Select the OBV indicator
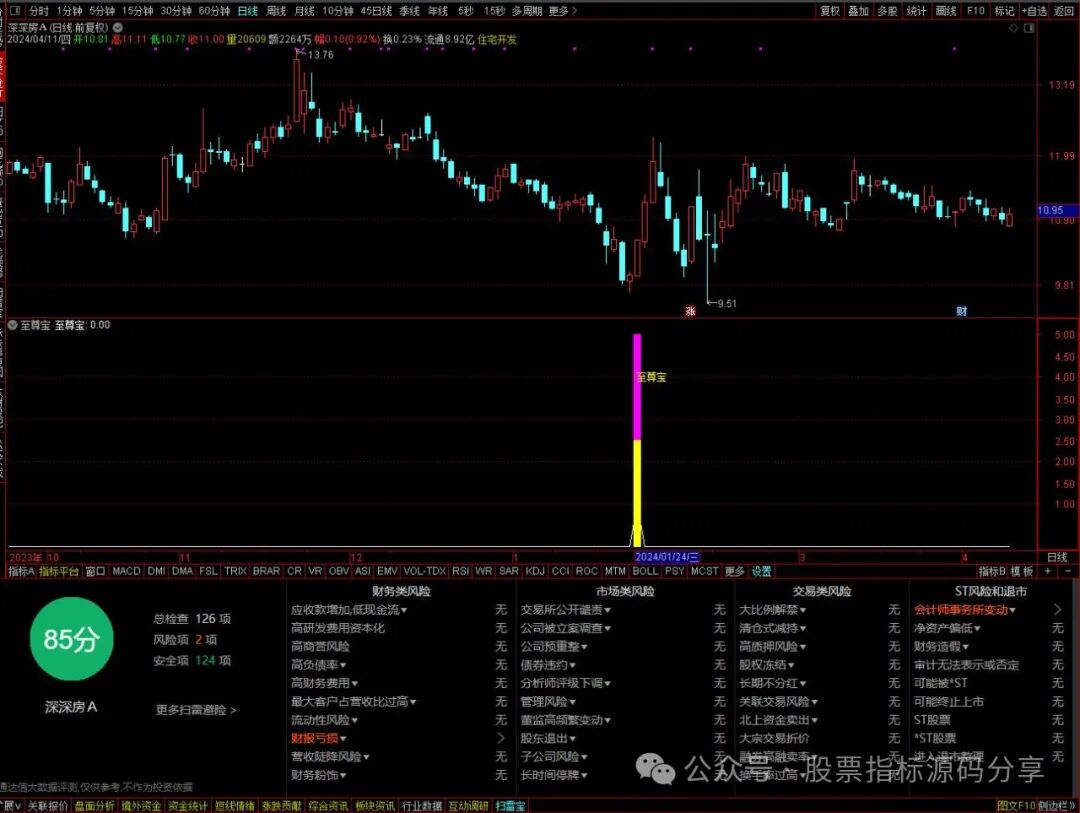 coord(339,571)
